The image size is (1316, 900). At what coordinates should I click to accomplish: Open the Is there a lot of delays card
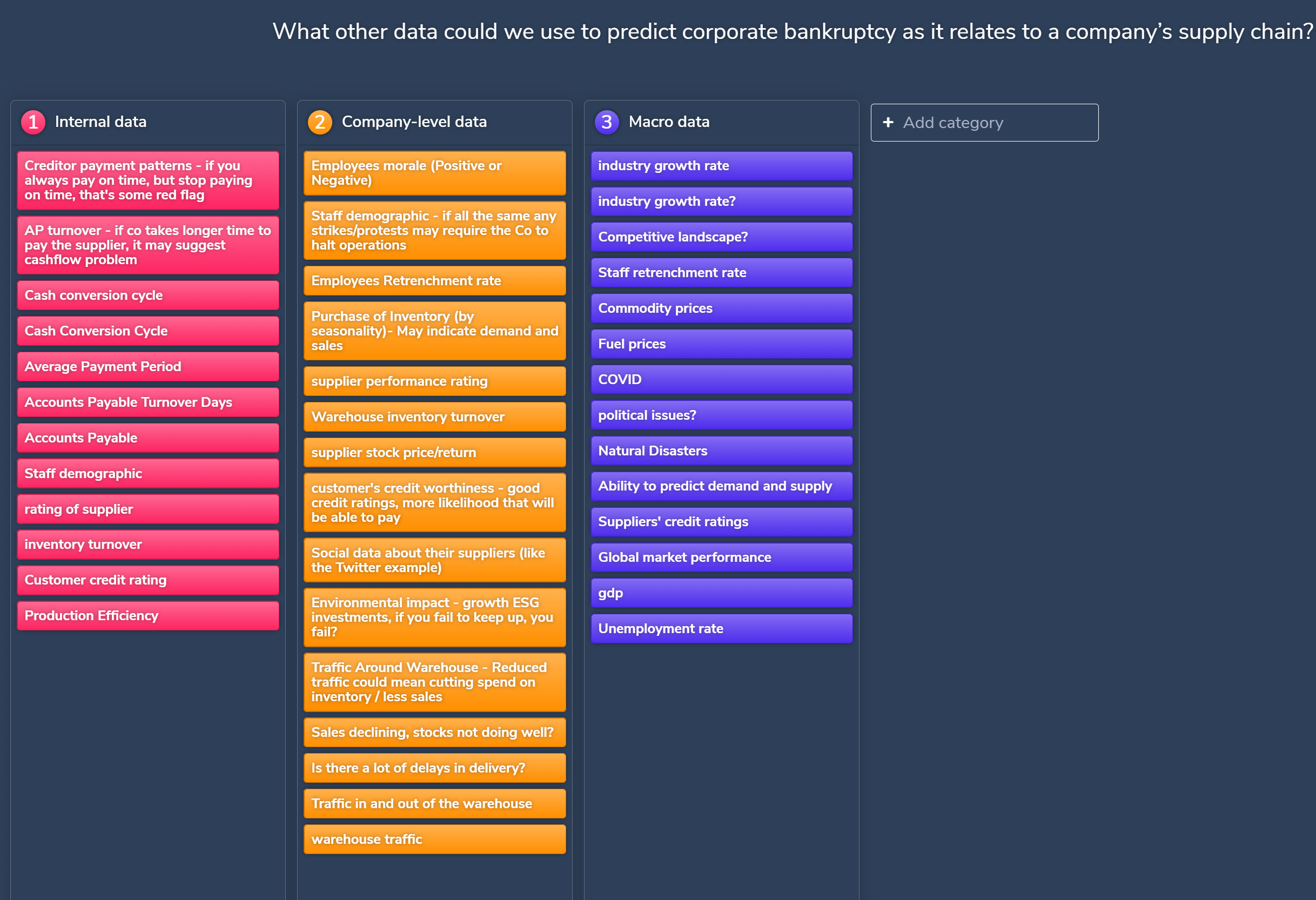pyautogui.click(x=434, y=768)
